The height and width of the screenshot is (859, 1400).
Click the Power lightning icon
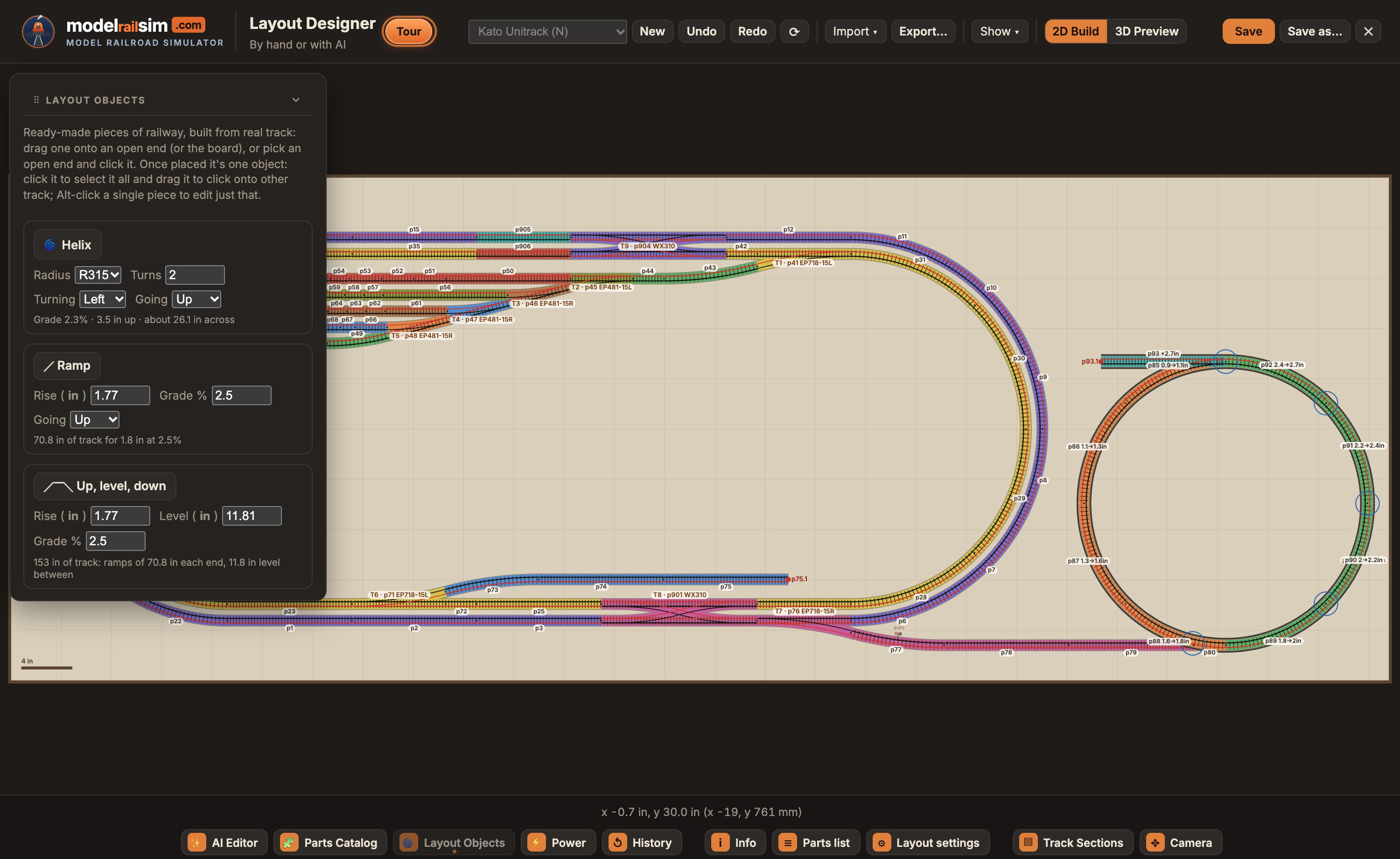pos(536,842)
